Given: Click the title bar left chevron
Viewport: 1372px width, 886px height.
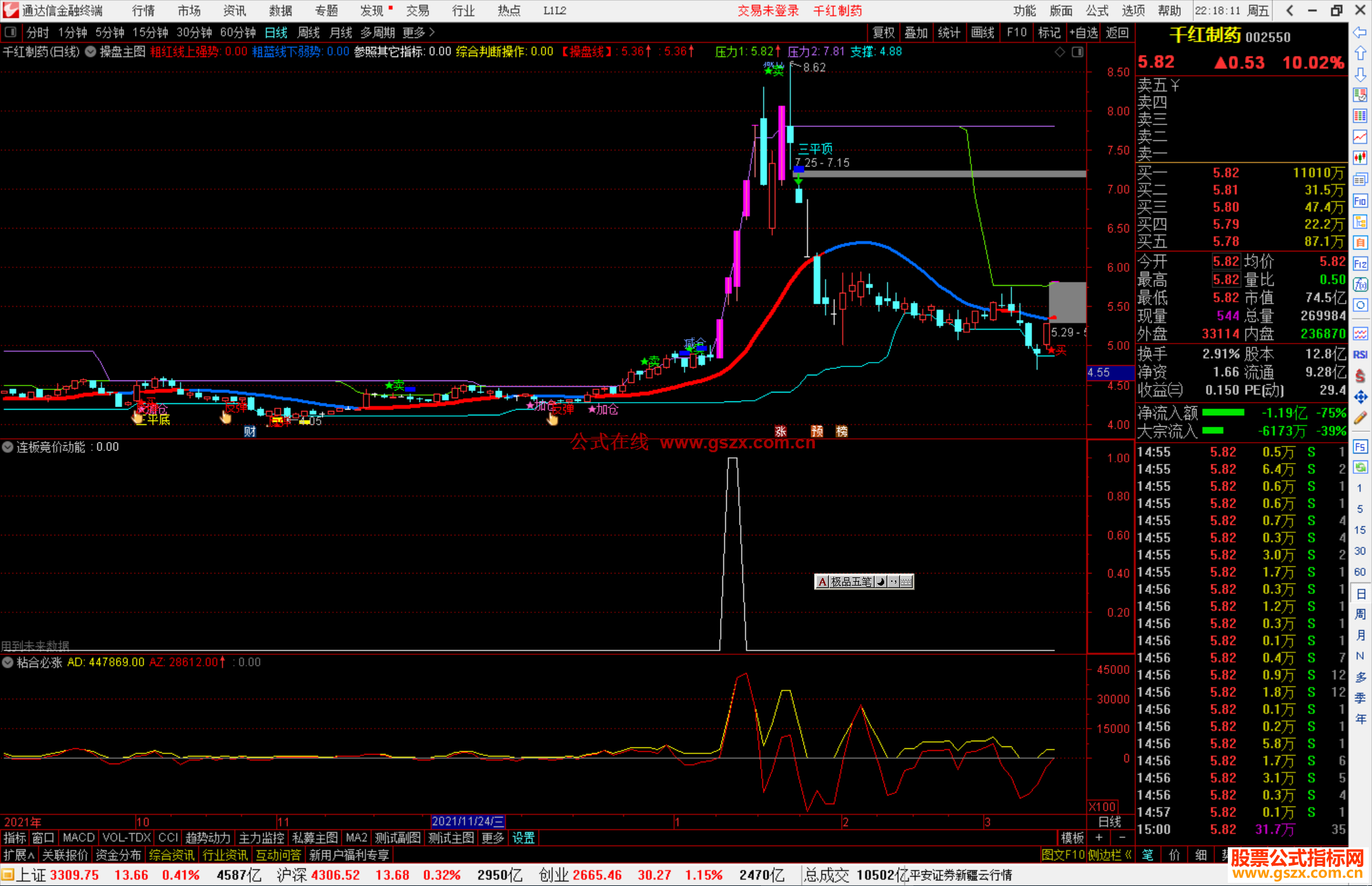Looking at the screenshot, I should [x=1289, y=10].
